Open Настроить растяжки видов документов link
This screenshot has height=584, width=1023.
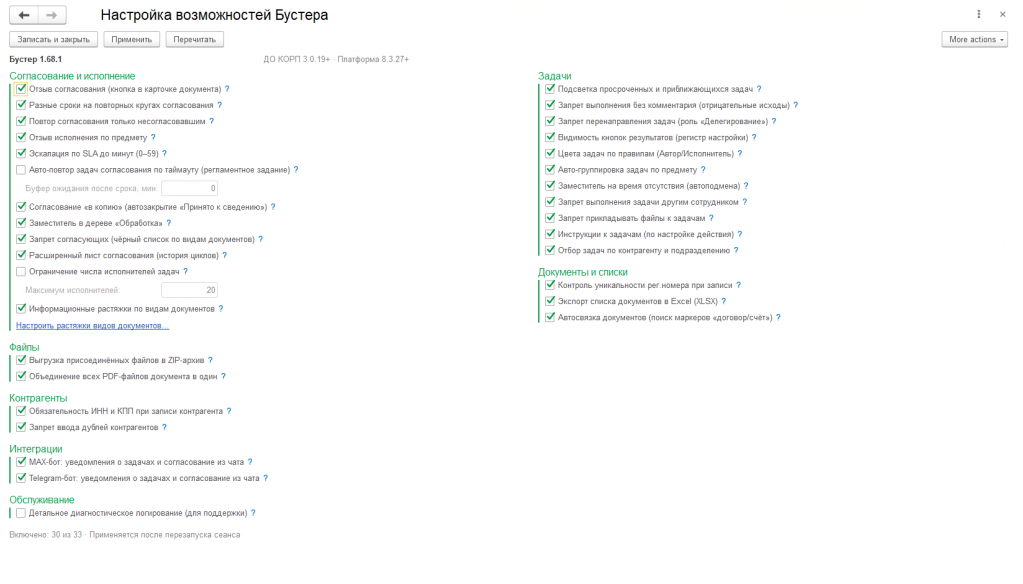[x=92, y=326]
